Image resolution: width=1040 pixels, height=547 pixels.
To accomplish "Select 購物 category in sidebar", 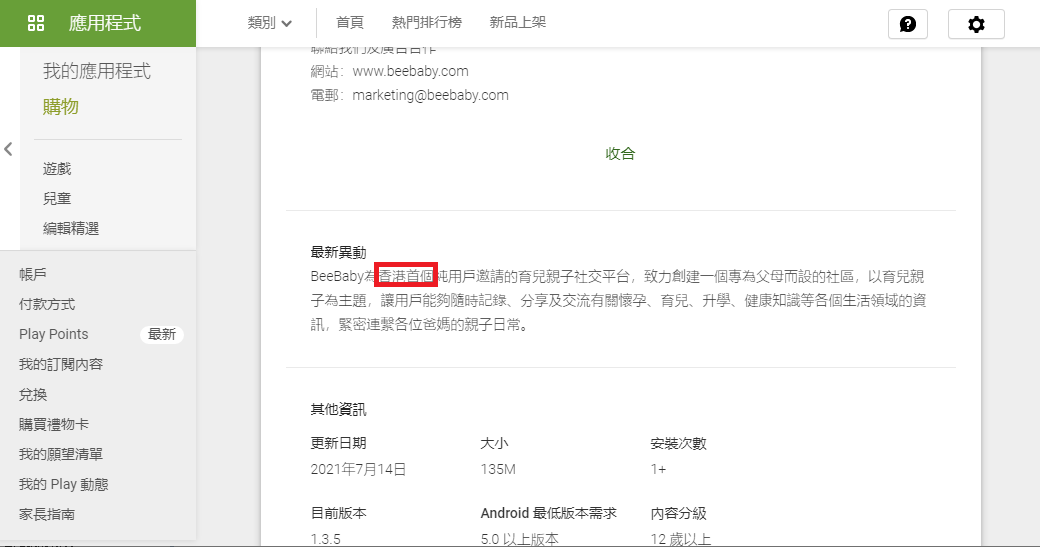I will click(60, 107).
